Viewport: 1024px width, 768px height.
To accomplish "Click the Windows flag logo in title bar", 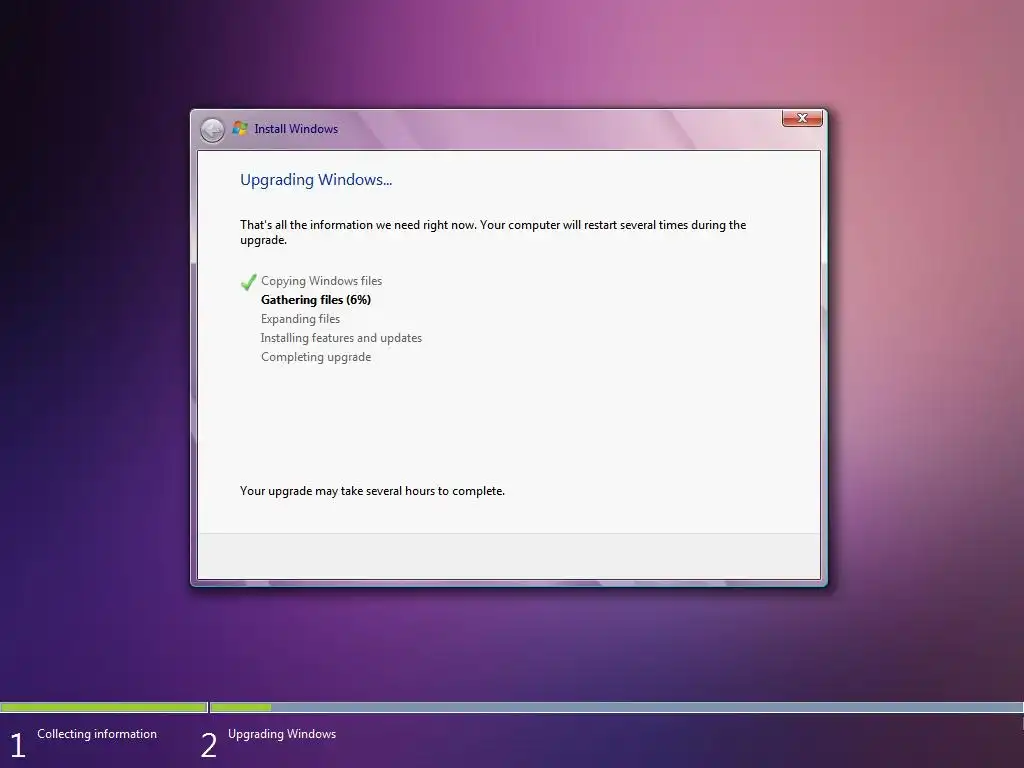I will pyautogui.click(x=240, y=129).
